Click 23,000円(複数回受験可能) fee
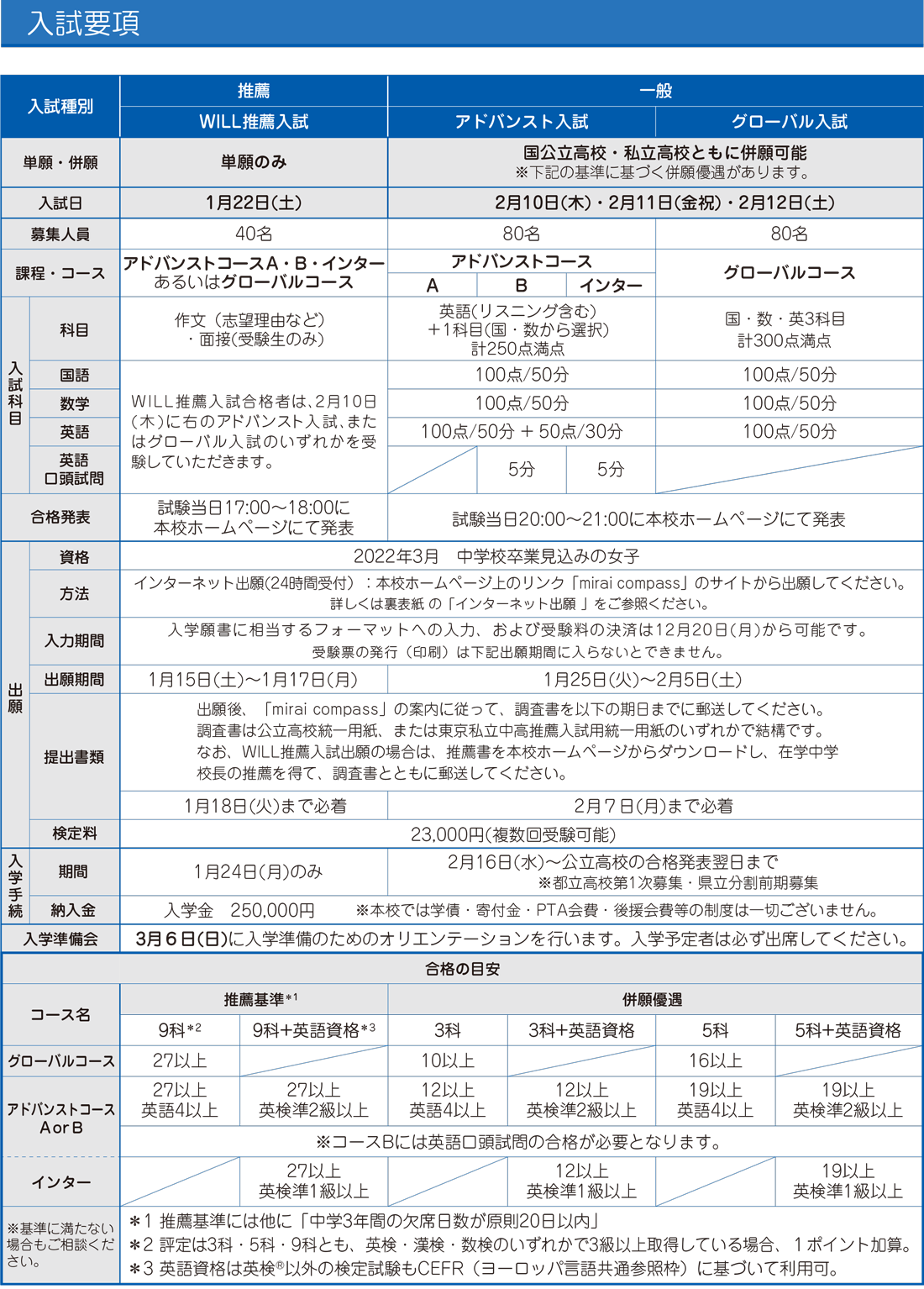 click(x=513, y=834)
